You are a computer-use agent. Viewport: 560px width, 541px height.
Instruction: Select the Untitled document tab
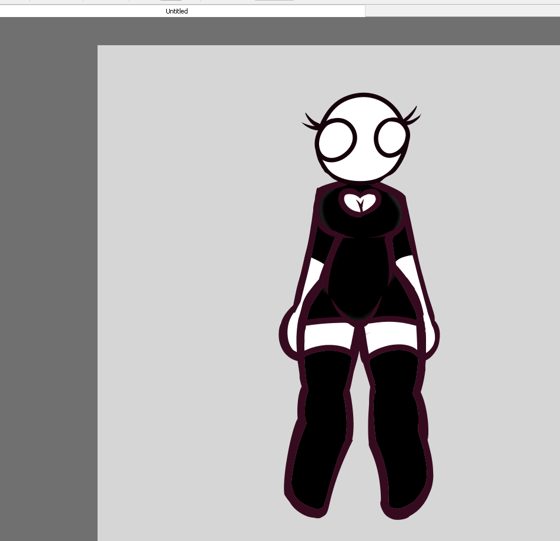coord(182,11)
